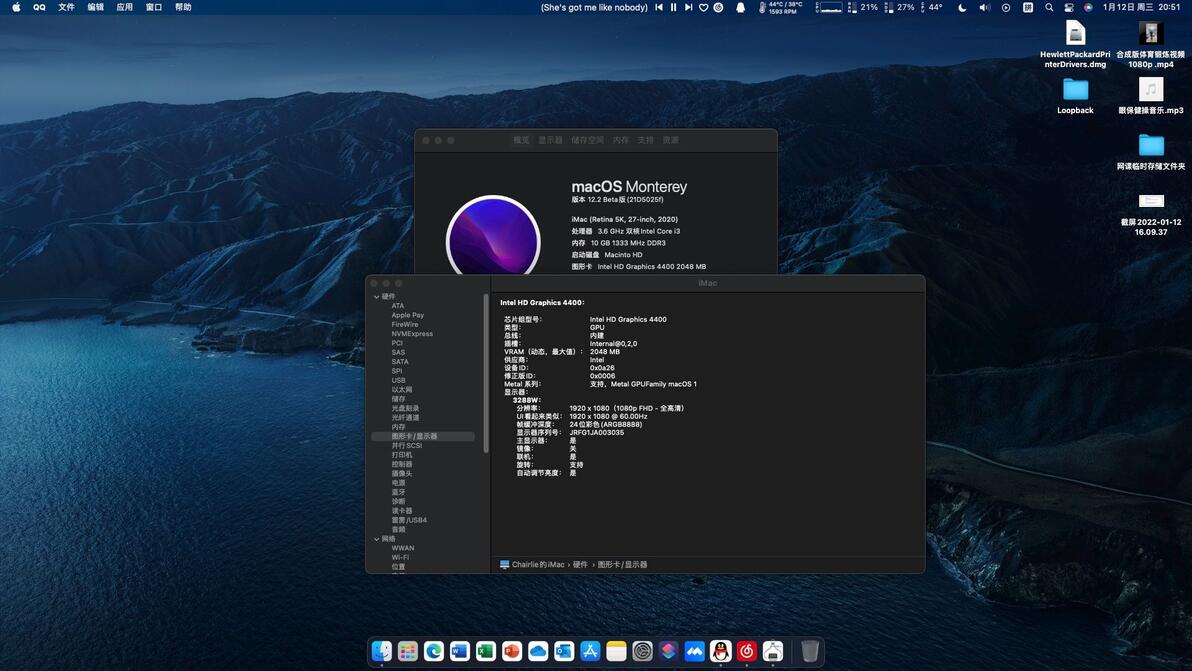Switch to 支持 tab in About This Mac
The image size is (1192, 671).
click(645, 140)
